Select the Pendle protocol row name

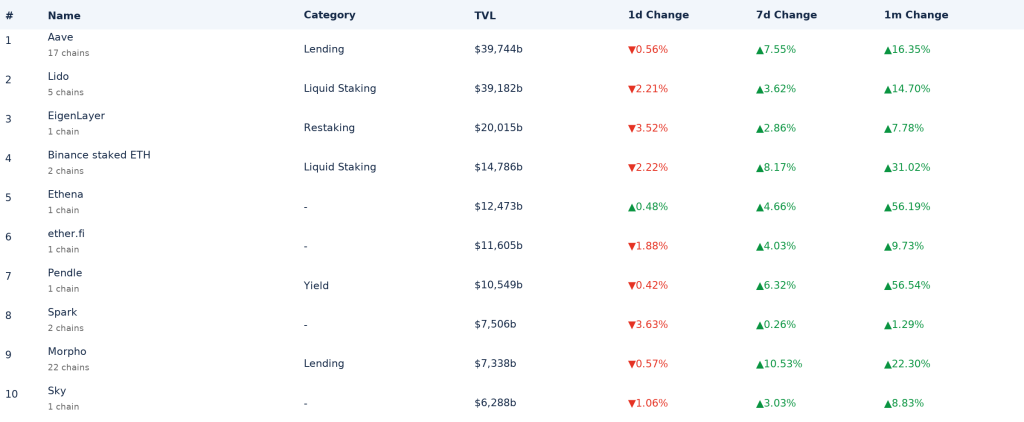[65, 273]
